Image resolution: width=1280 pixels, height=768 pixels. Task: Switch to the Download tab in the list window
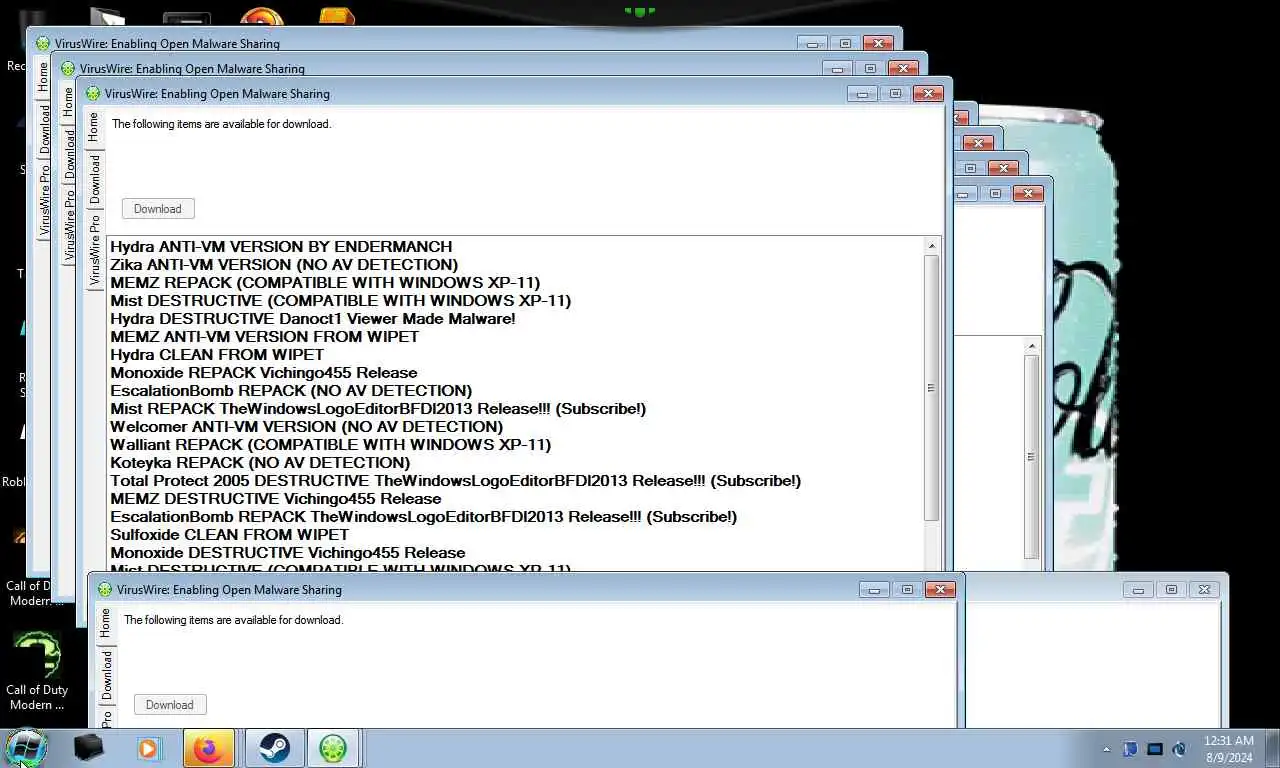tap(94, 178)
